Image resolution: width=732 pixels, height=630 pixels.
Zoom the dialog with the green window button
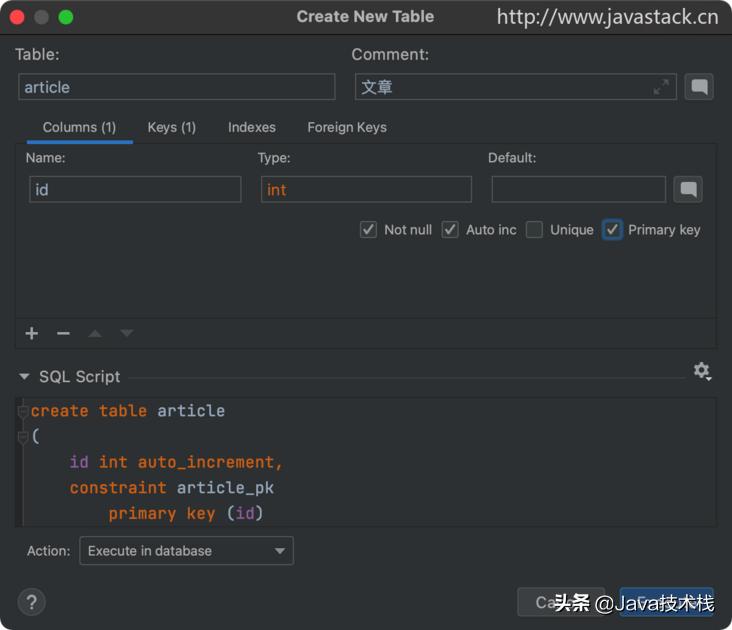(66, 17)
